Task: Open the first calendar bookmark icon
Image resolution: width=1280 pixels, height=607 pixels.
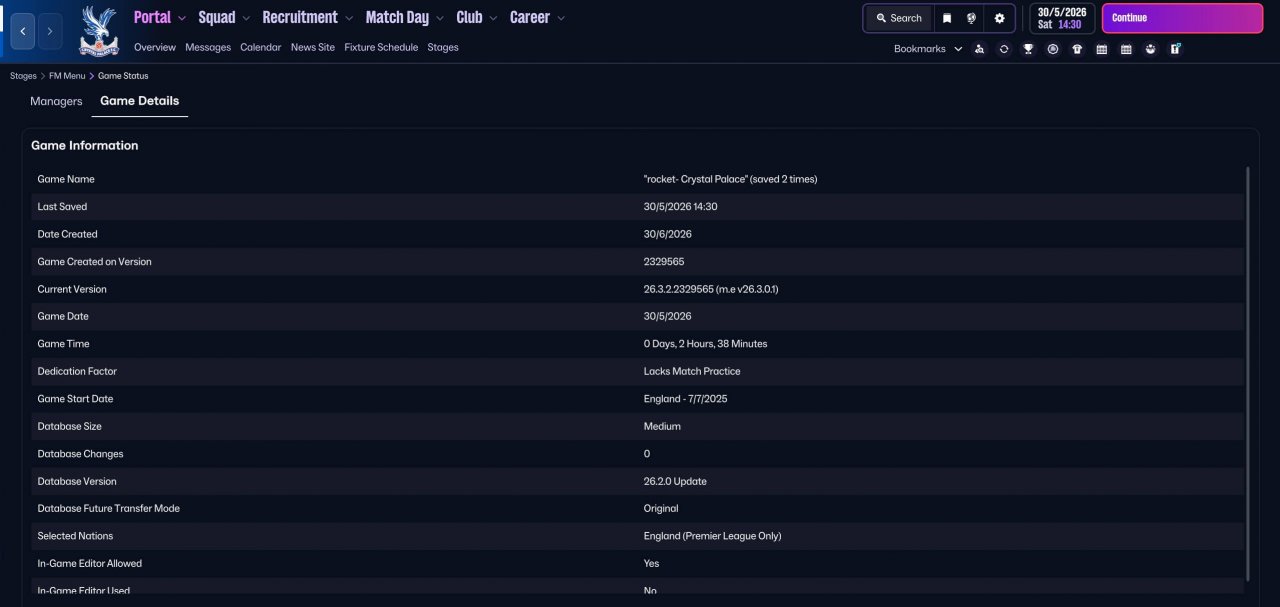Action: [1102, 49]
